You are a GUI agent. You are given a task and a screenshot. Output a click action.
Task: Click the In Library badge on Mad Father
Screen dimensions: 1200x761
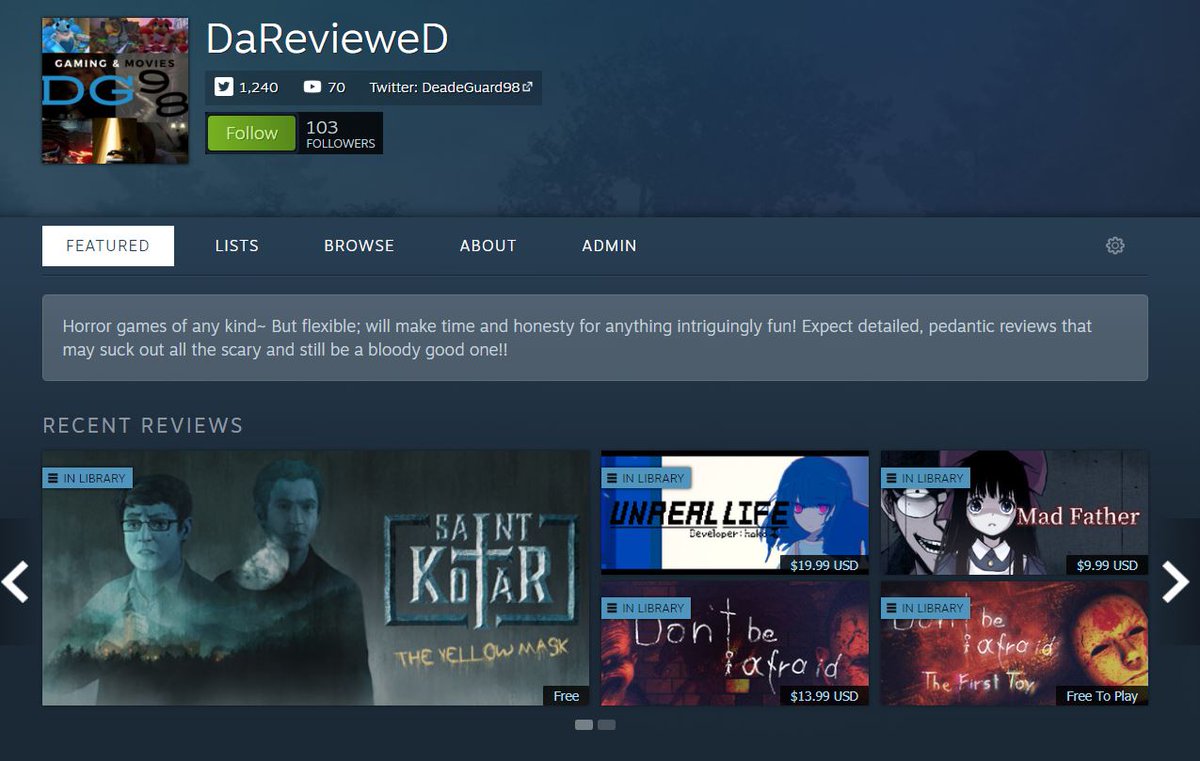(x=926, y=478)
